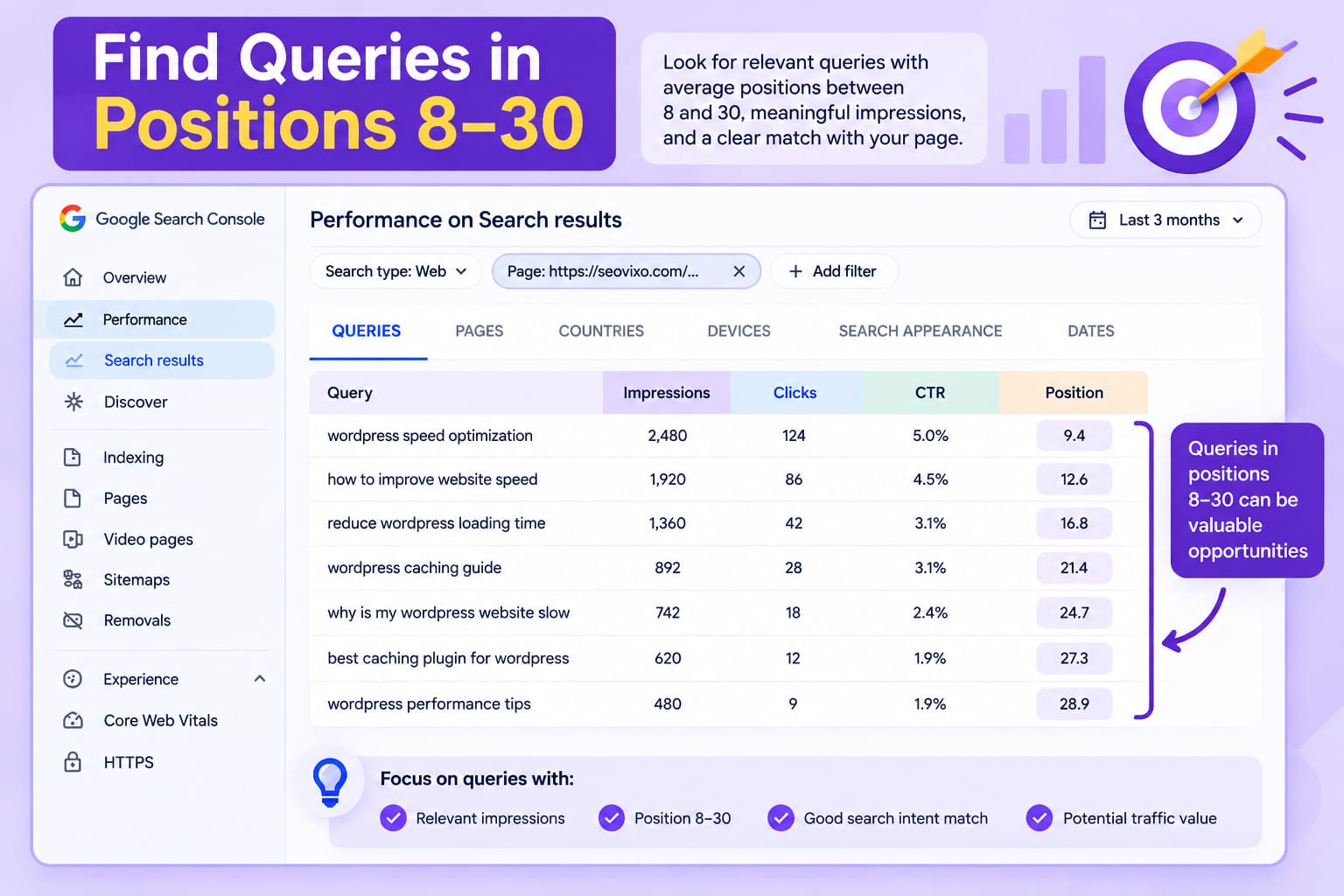Click the Discover asterisk icon
Viewport: 1344px width, 896px height.
tap(73, 402)
